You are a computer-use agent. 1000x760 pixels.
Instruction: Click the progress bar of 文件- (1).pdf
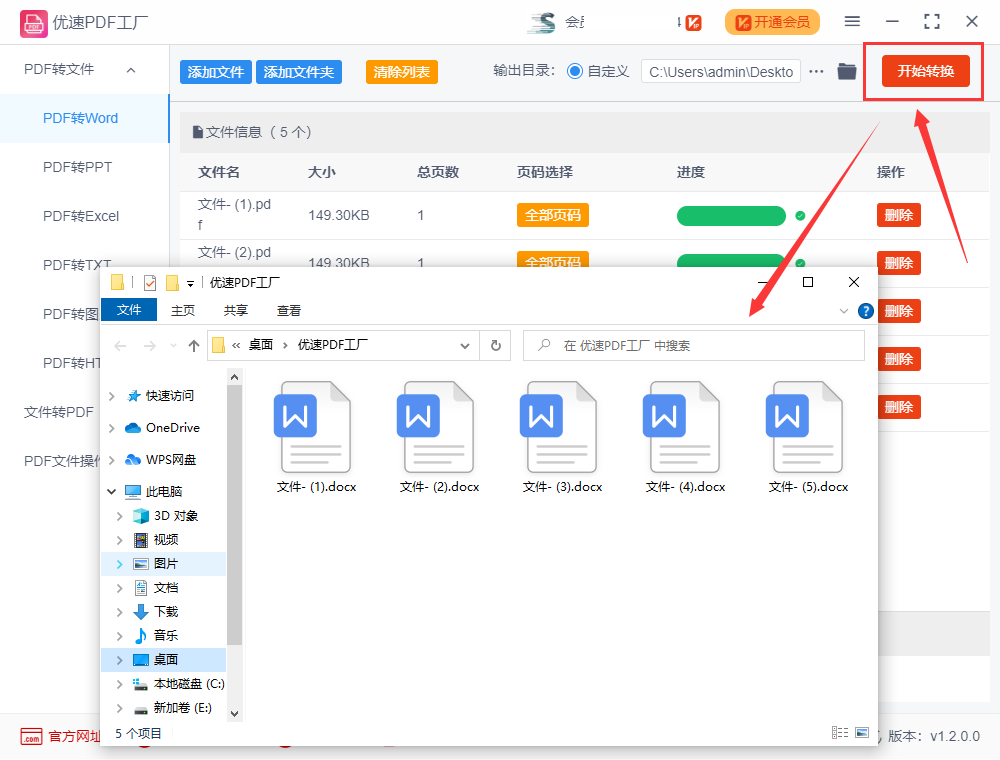click(x=731, y=216)
